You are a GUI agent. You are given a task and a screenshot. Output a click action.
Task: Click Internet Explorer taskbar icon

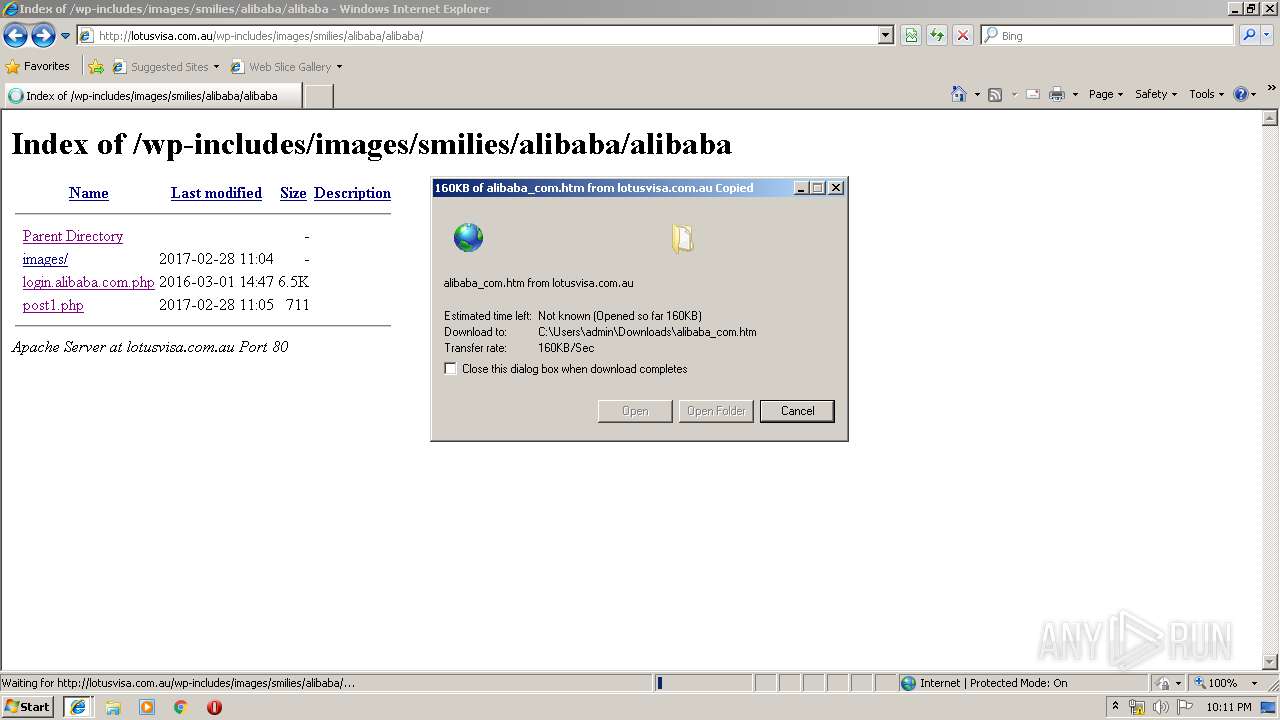[78, 707]
